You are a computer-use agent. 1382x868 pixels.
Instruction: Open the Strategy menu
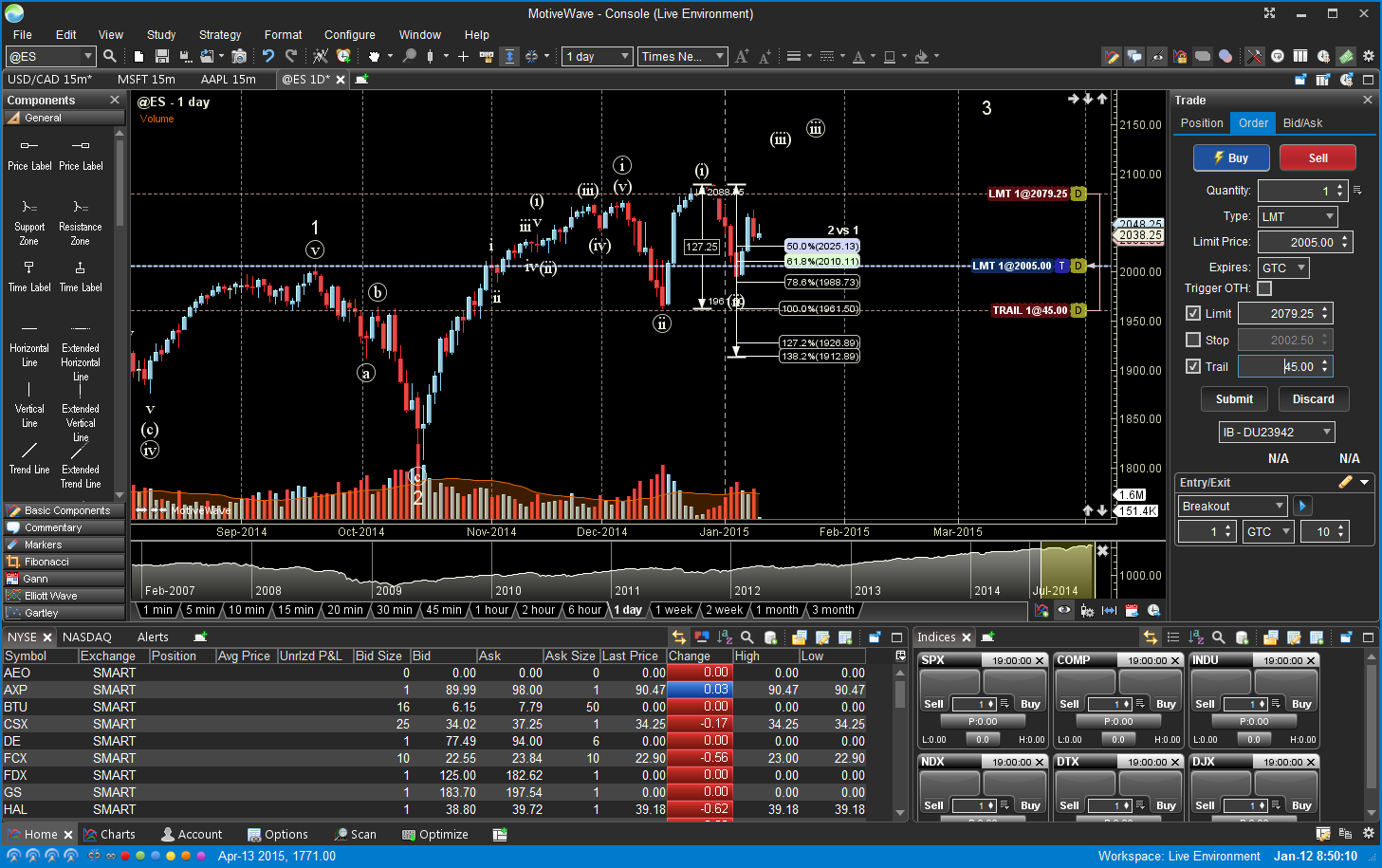(220, 34)
